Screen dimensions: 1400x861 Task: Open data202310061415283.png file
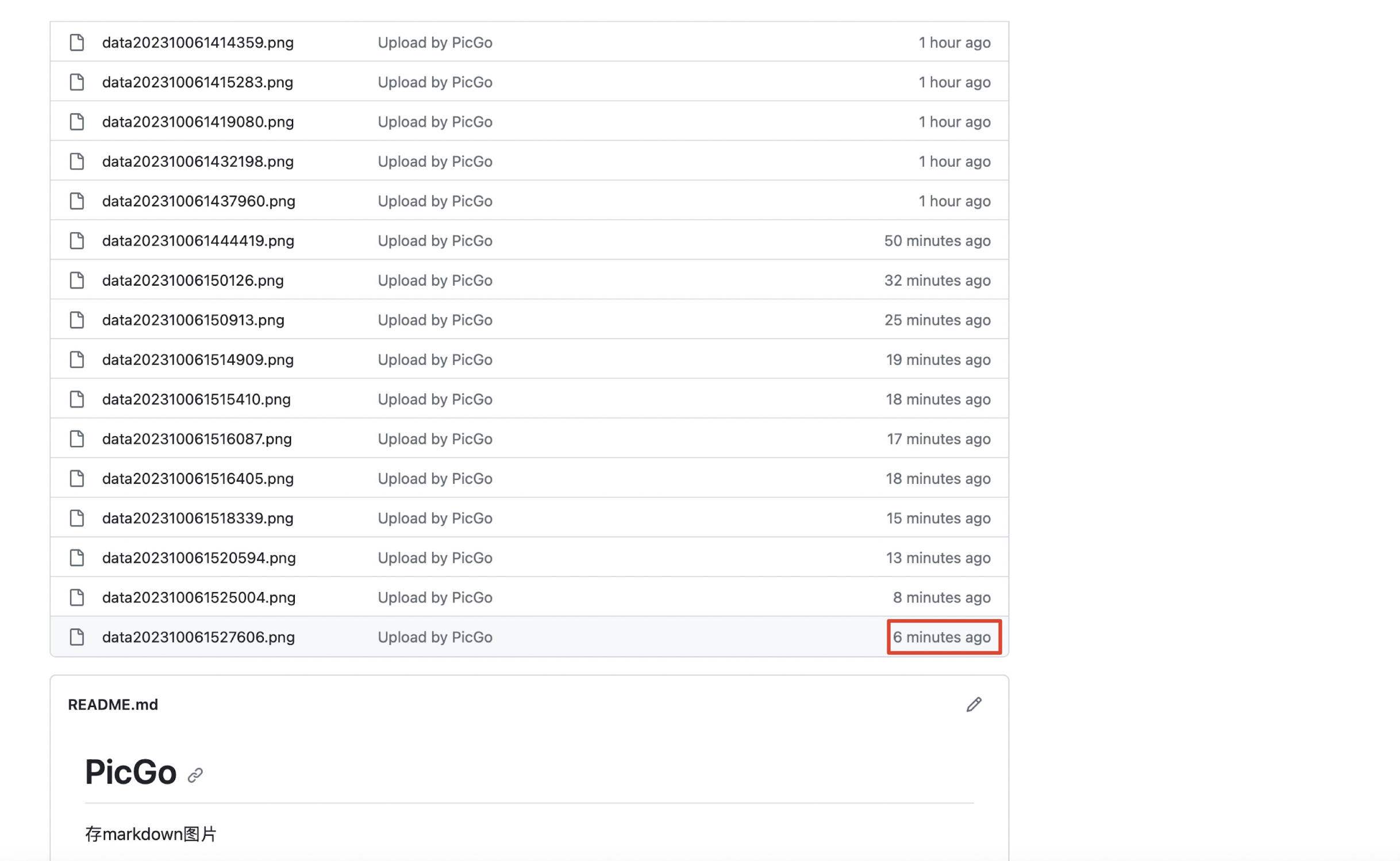(198, 82)
